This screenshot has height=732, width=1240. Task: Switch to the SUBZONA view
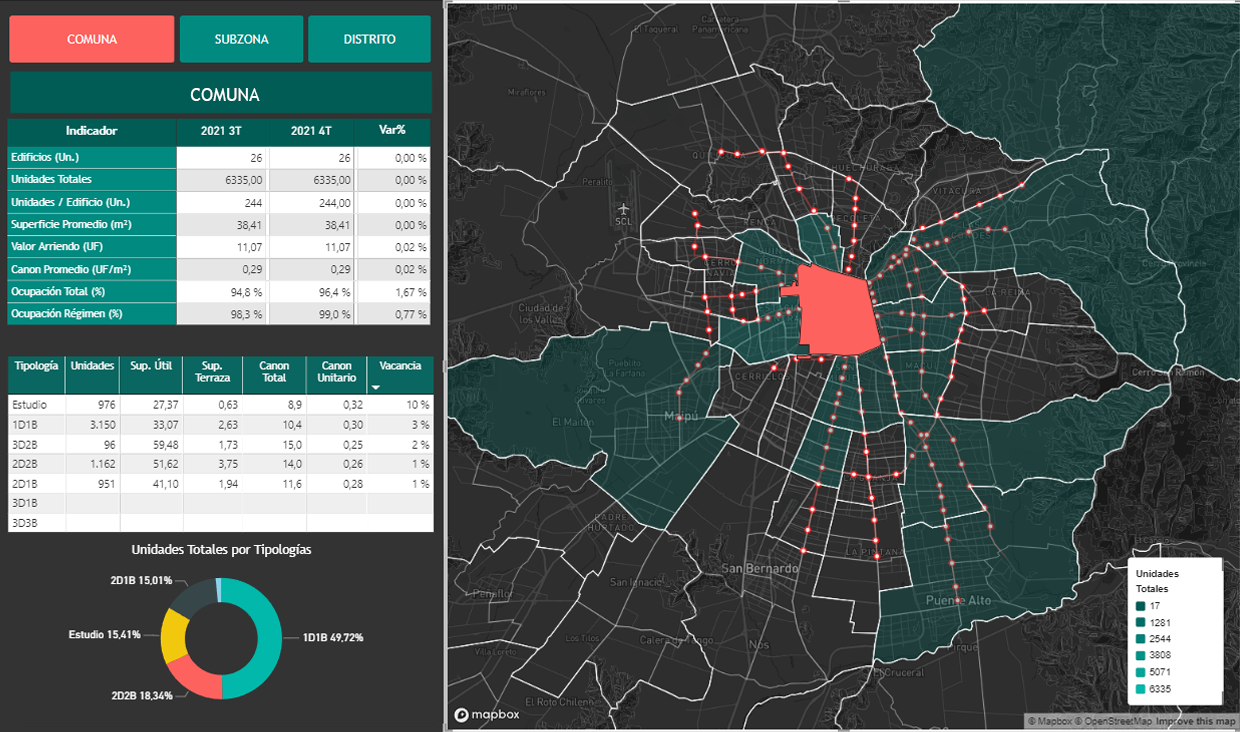[x=241, y=39]
